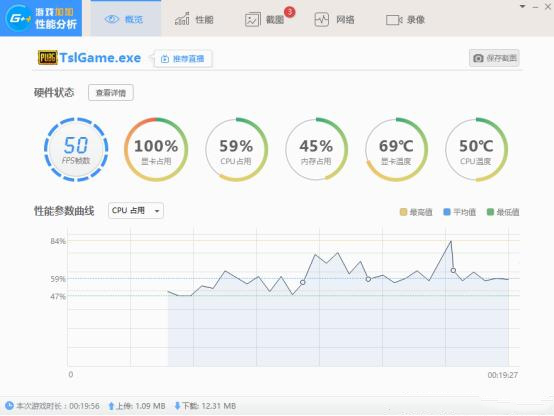554x416 pixels.
Task: Click the G+ game performance logo
Action: click(41, 18)
